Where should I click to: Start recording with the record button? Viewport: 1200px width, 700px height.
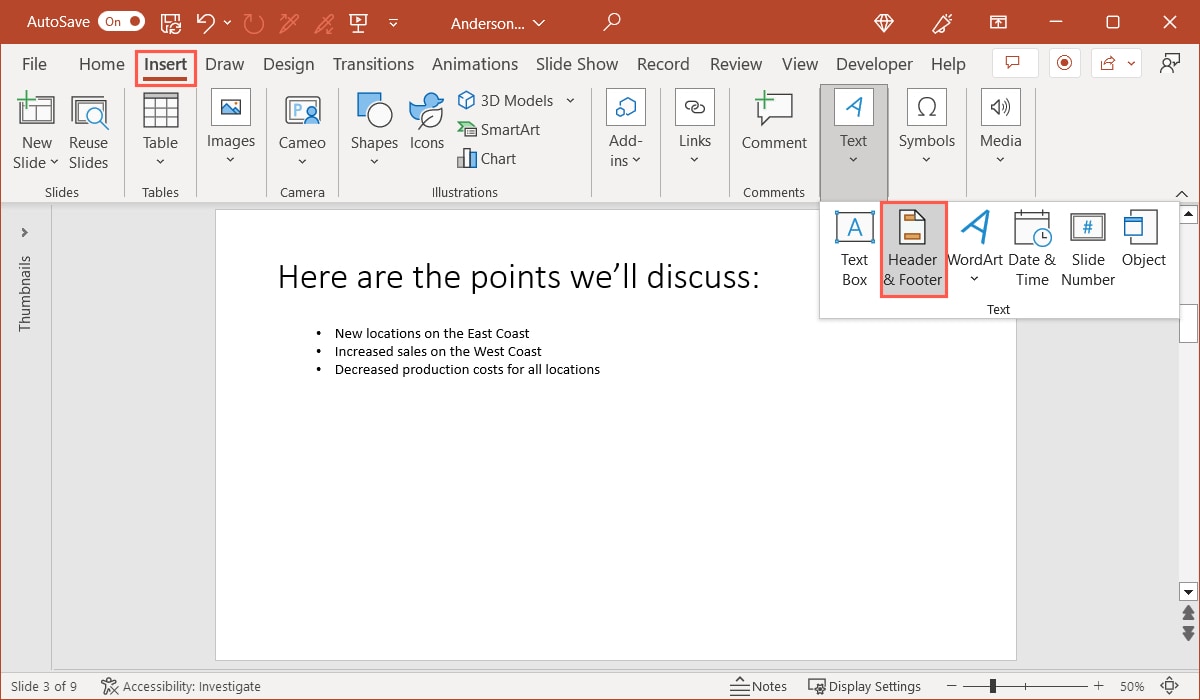click(1064, 62)
